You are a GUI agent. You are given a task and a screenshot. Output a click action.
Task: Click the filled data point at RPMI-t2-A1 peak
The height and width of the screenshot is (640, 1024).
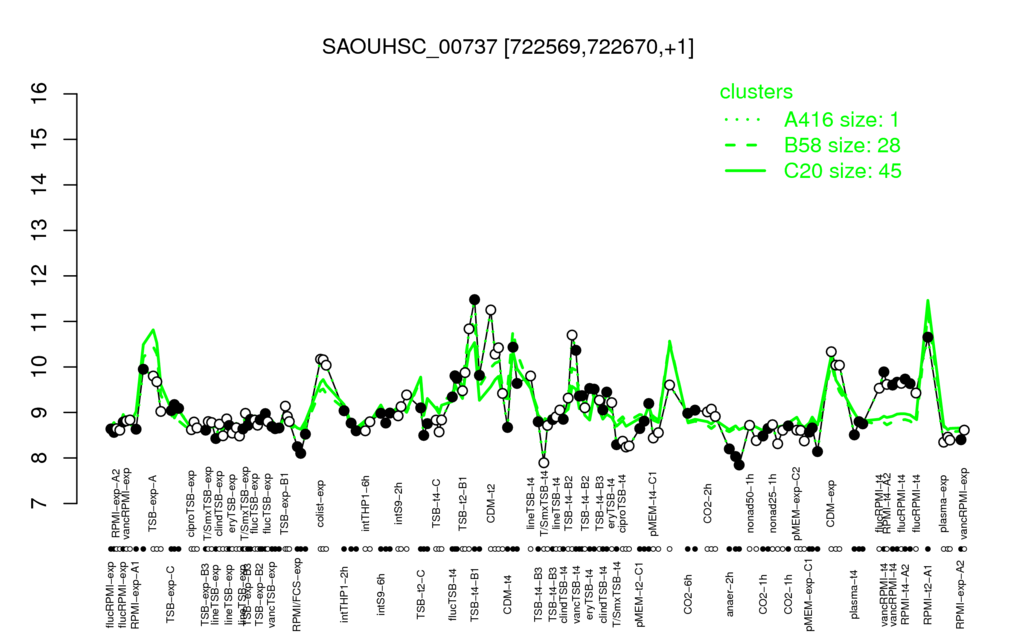click(x=927, y=337)
